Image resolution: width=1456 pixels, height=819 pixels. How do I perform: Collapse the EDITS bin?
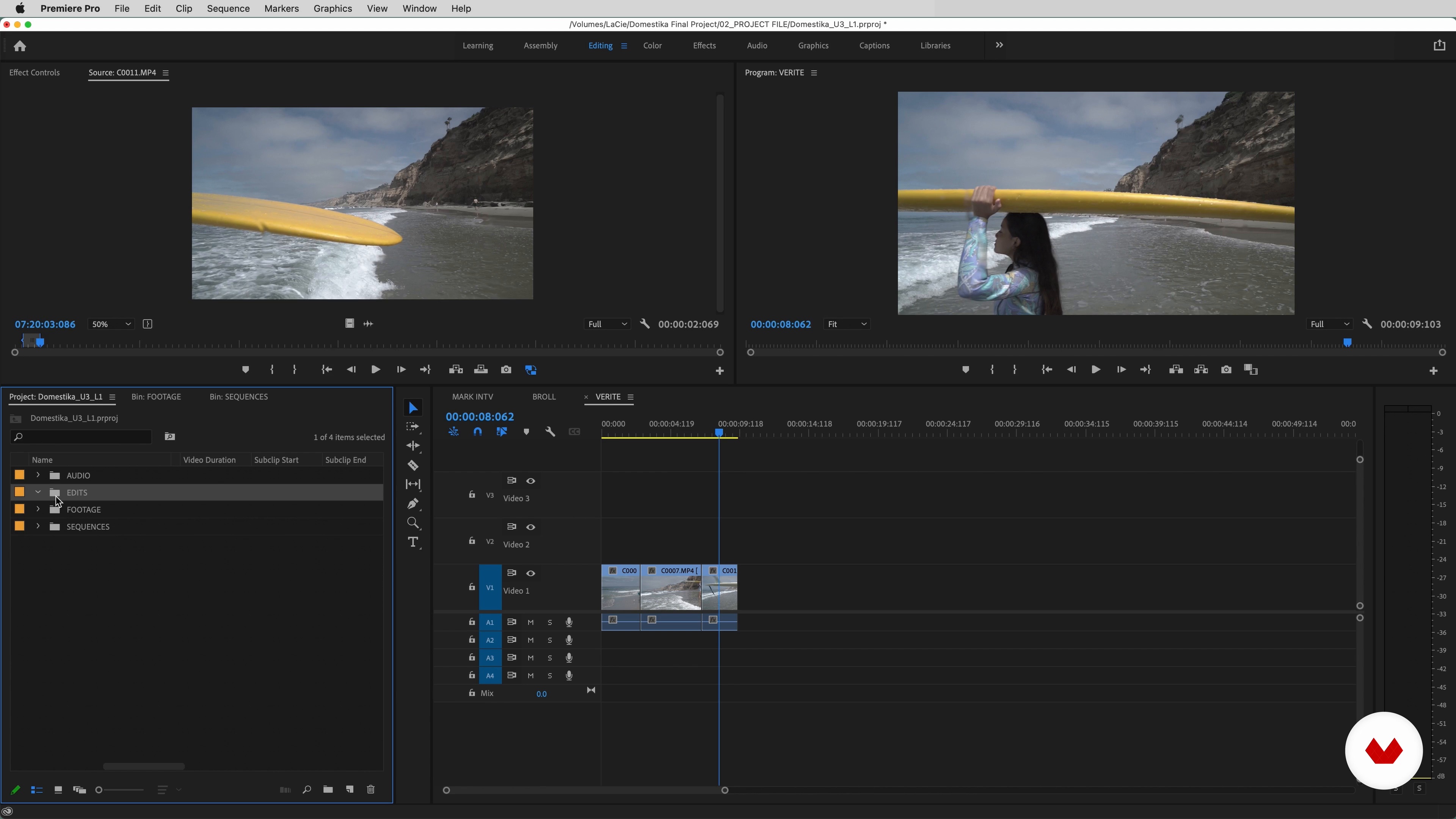click(38, 492)
